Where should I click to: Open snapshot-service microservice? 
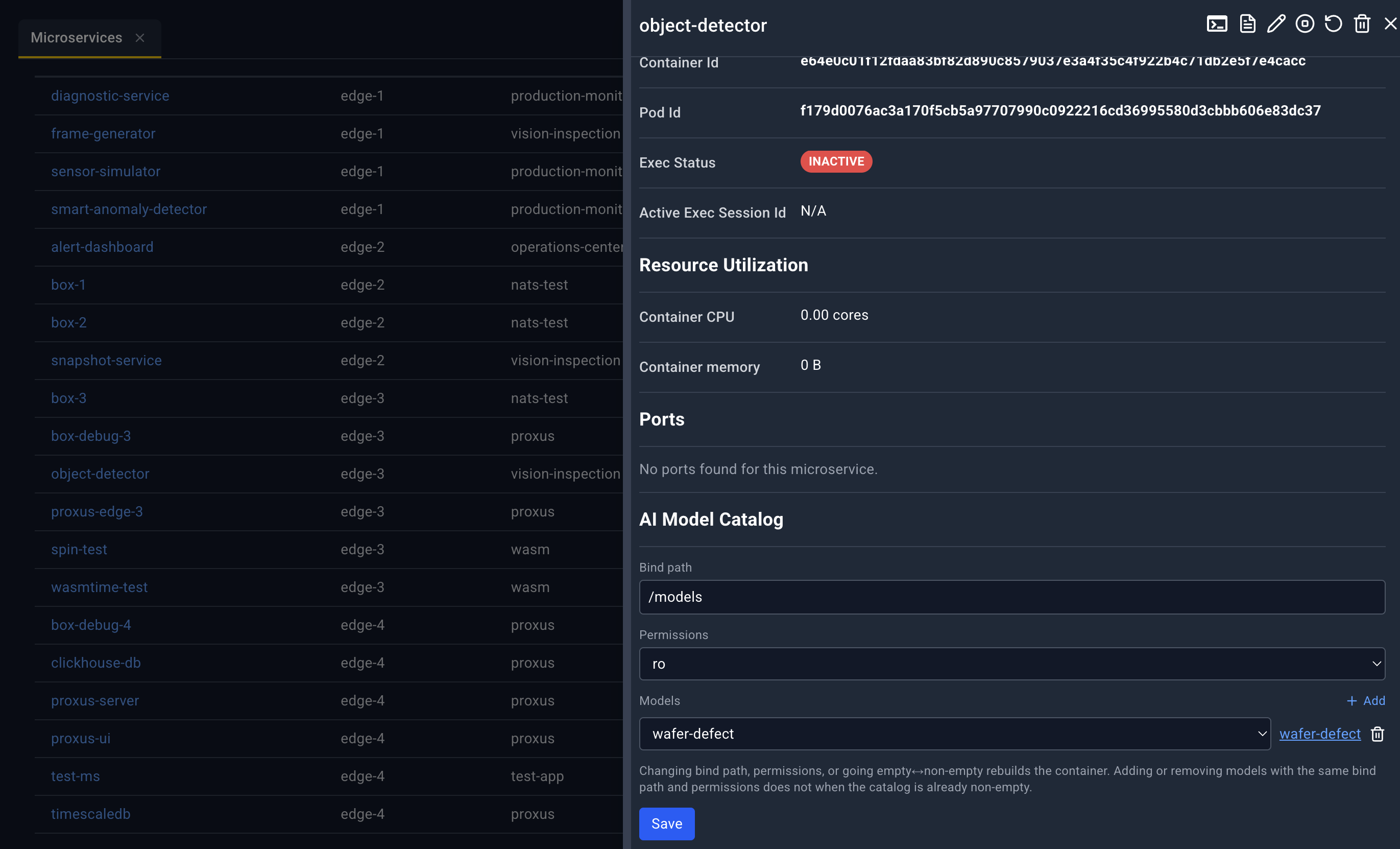(x=106, y=360)
